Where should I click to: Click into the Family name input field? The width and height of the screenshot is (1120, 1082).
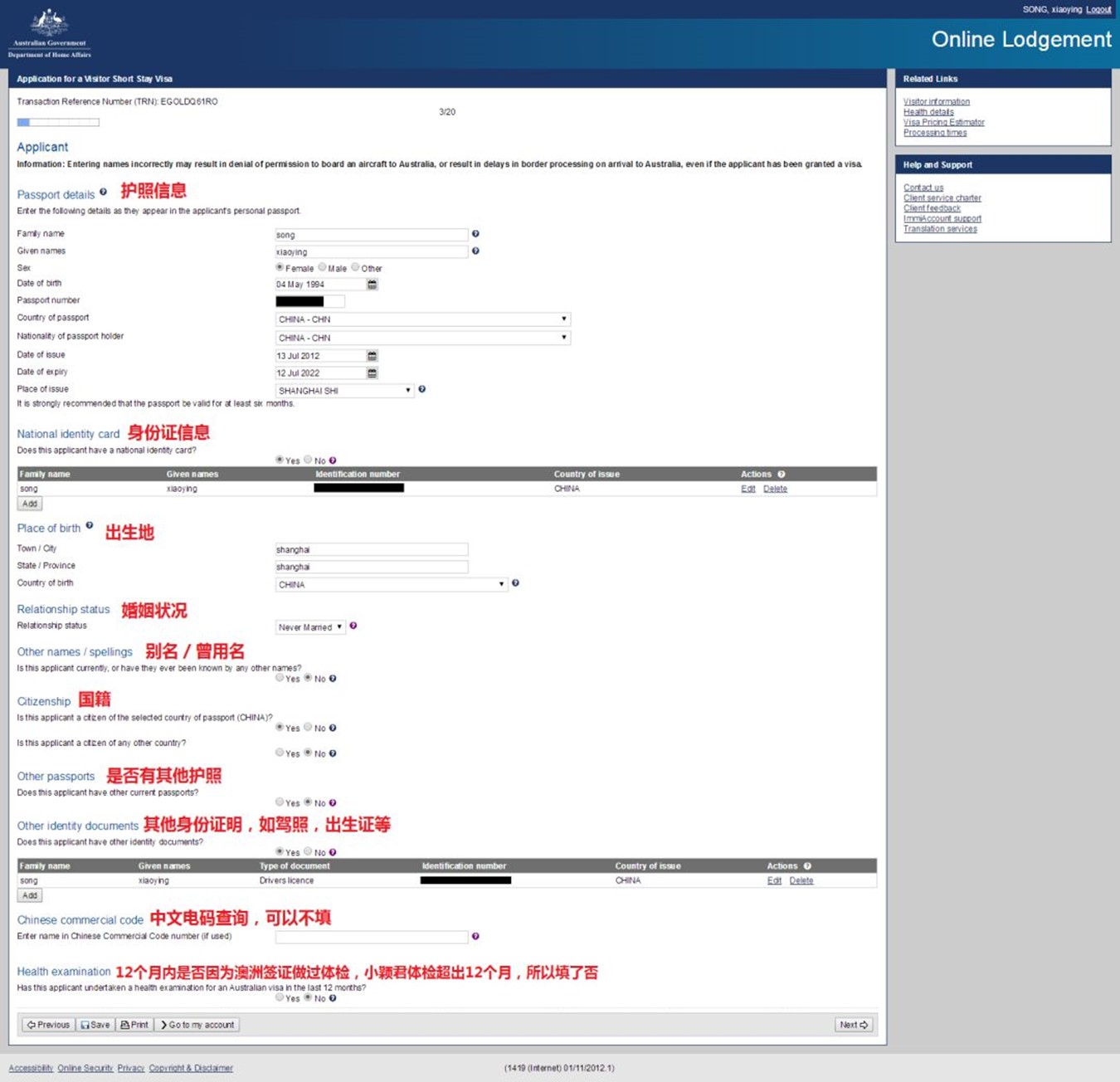(372, 235)
